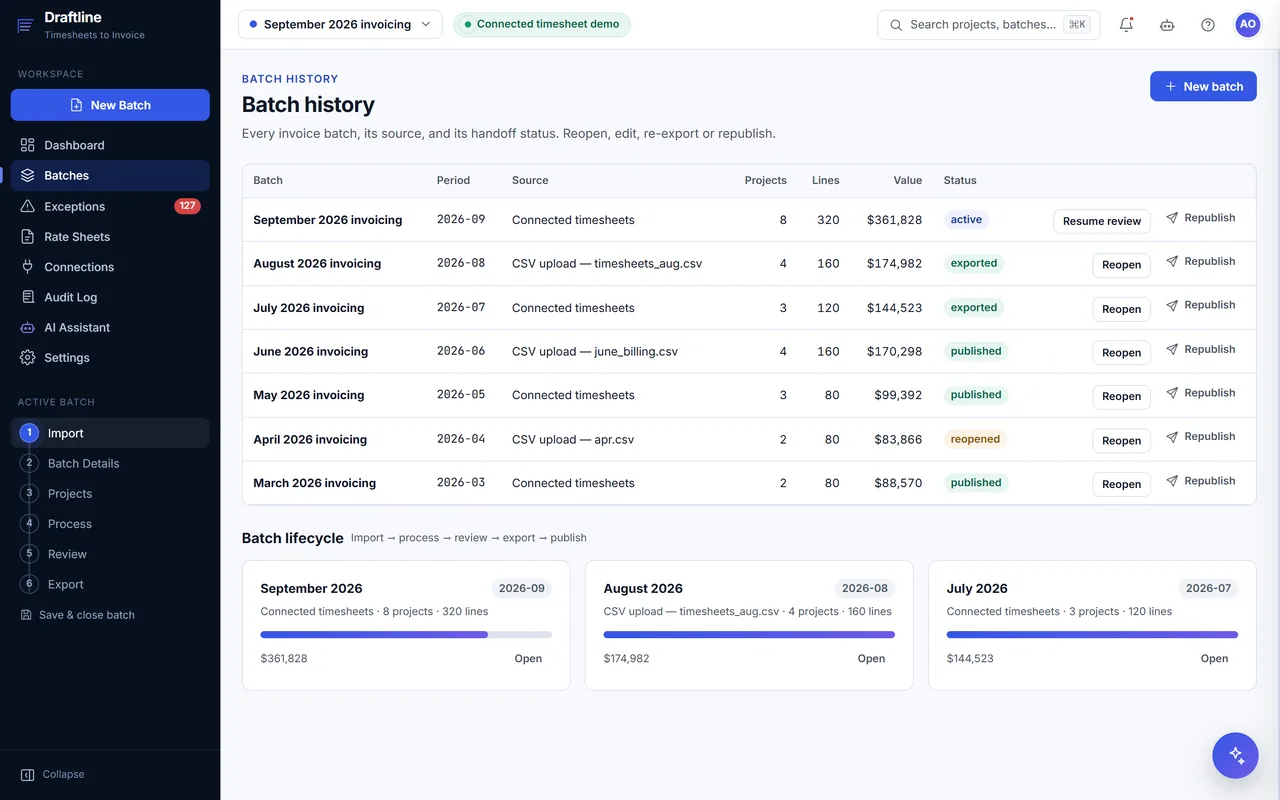The height and width of the screenshot is (800, 1280).
Task: Click the New batch button top right
Action: pyautogui.click(x=1203, y=86)
